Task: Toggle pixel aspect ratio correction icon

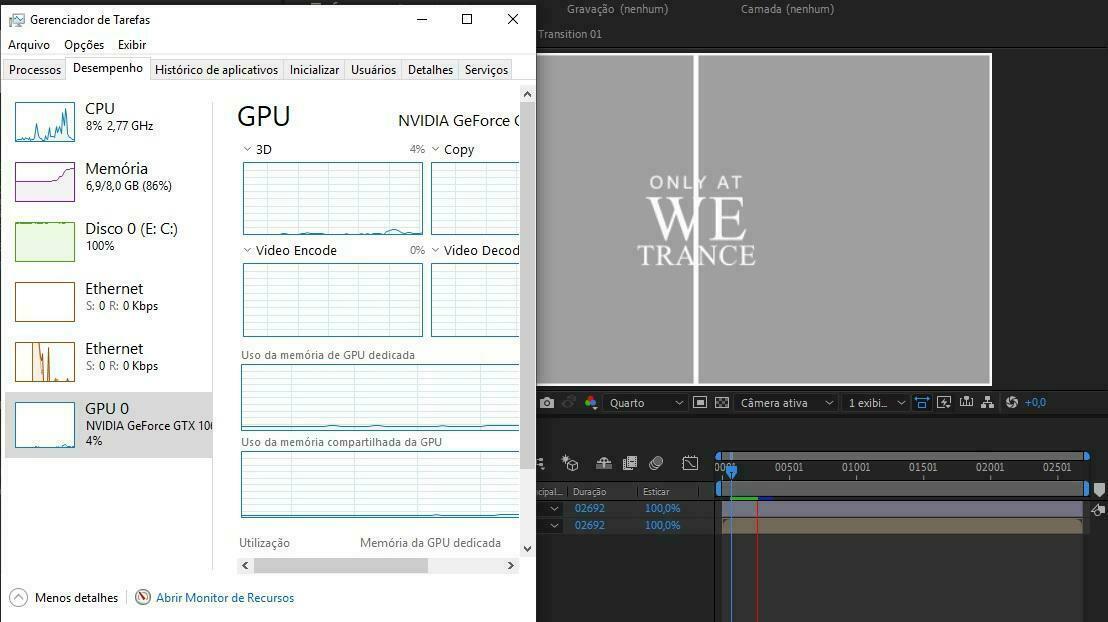Action: 921,403
